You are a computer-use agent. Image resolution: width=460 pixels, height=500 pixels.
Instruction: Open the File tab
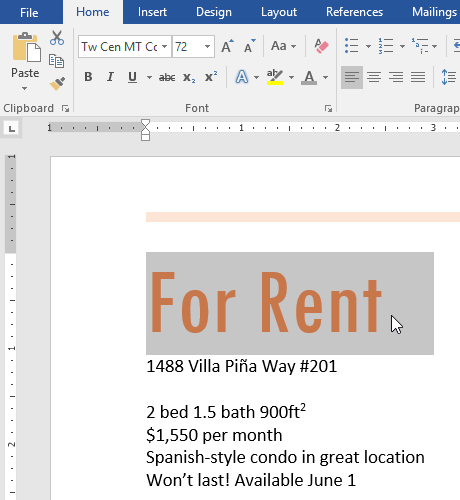[x=29, y=12]
